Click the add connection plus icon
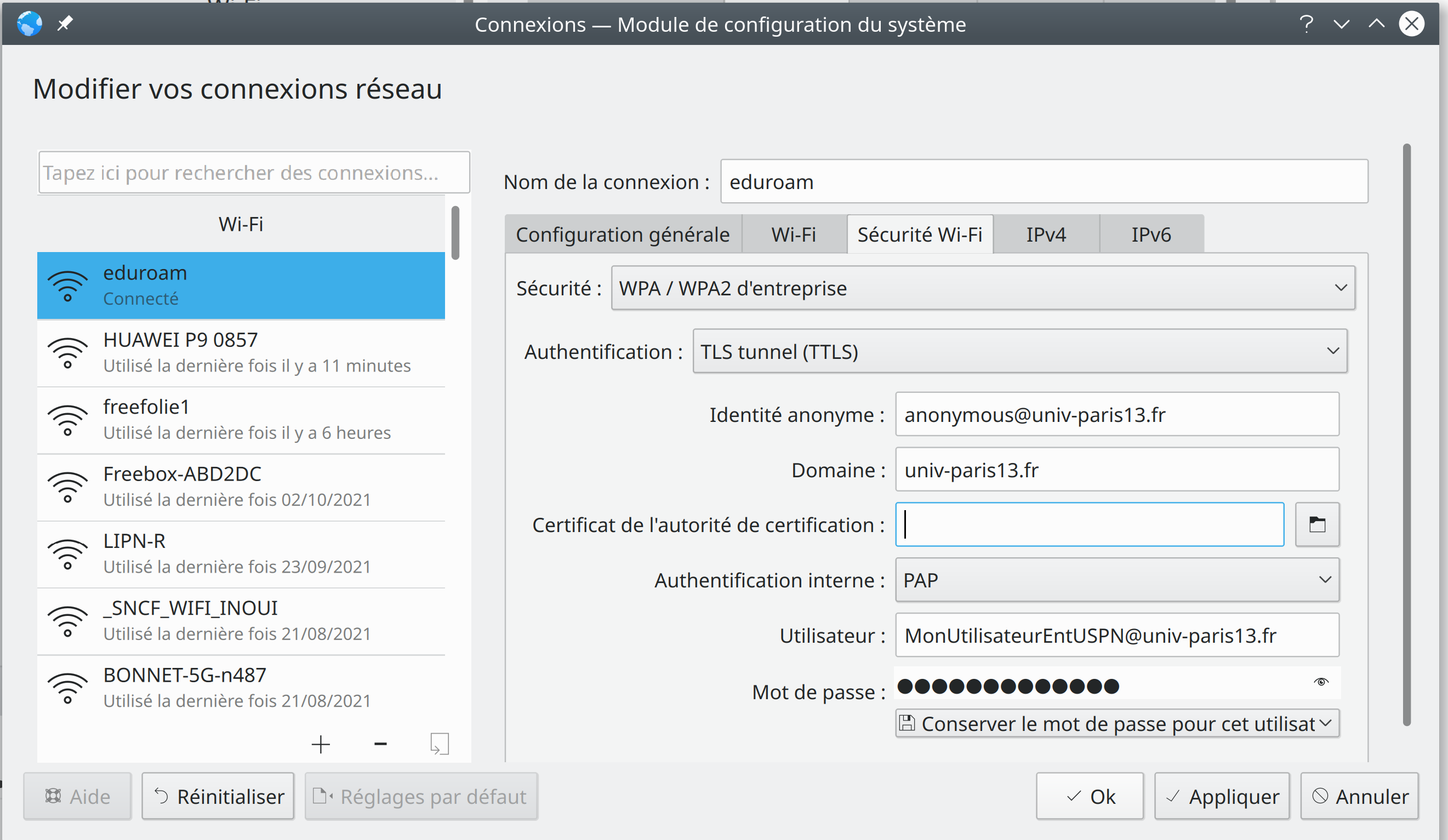Viewport: 1448px width, 840px height. [x=321, y=744]
